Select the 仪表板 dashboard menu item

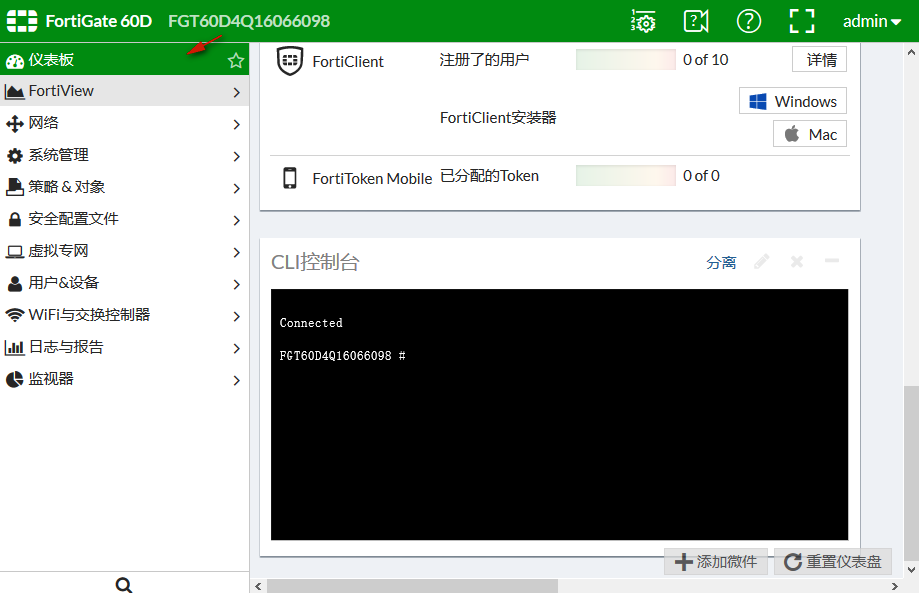tap(124, 60)
